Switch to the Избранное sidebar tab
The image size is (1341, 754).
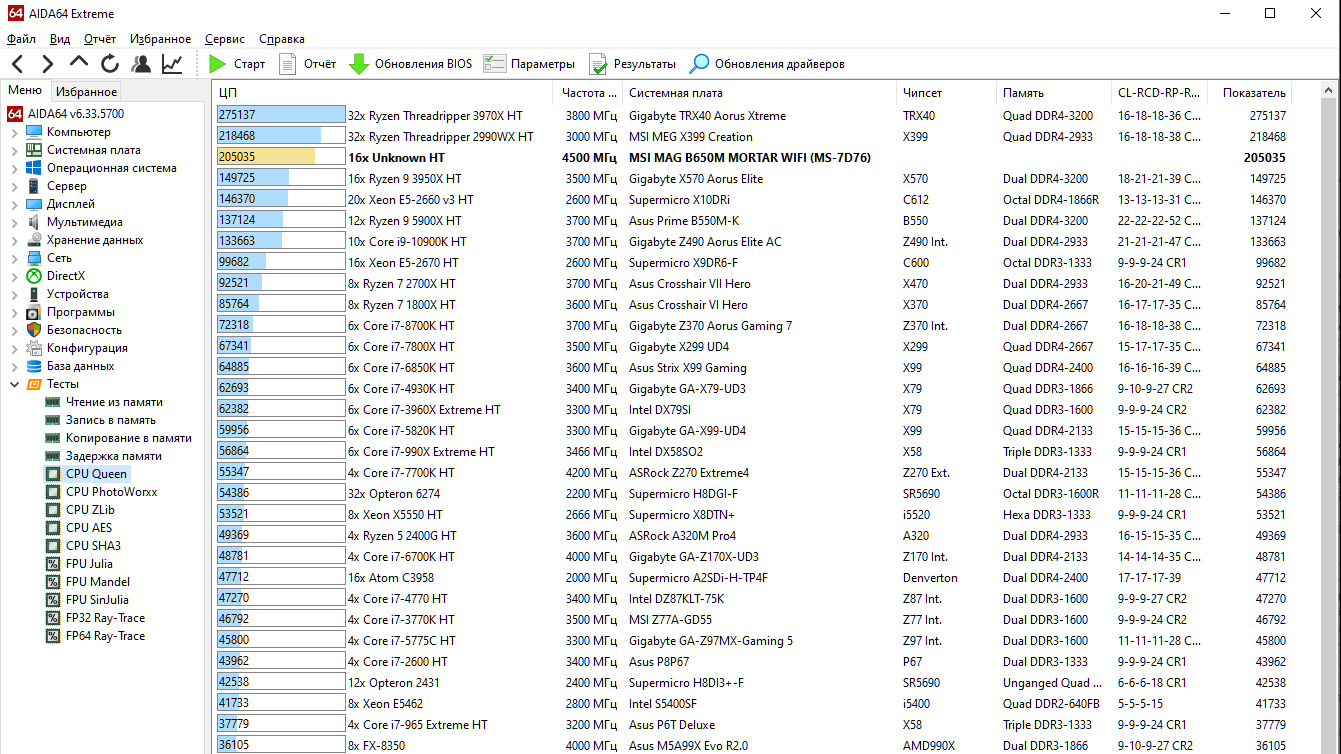(86, 91)
